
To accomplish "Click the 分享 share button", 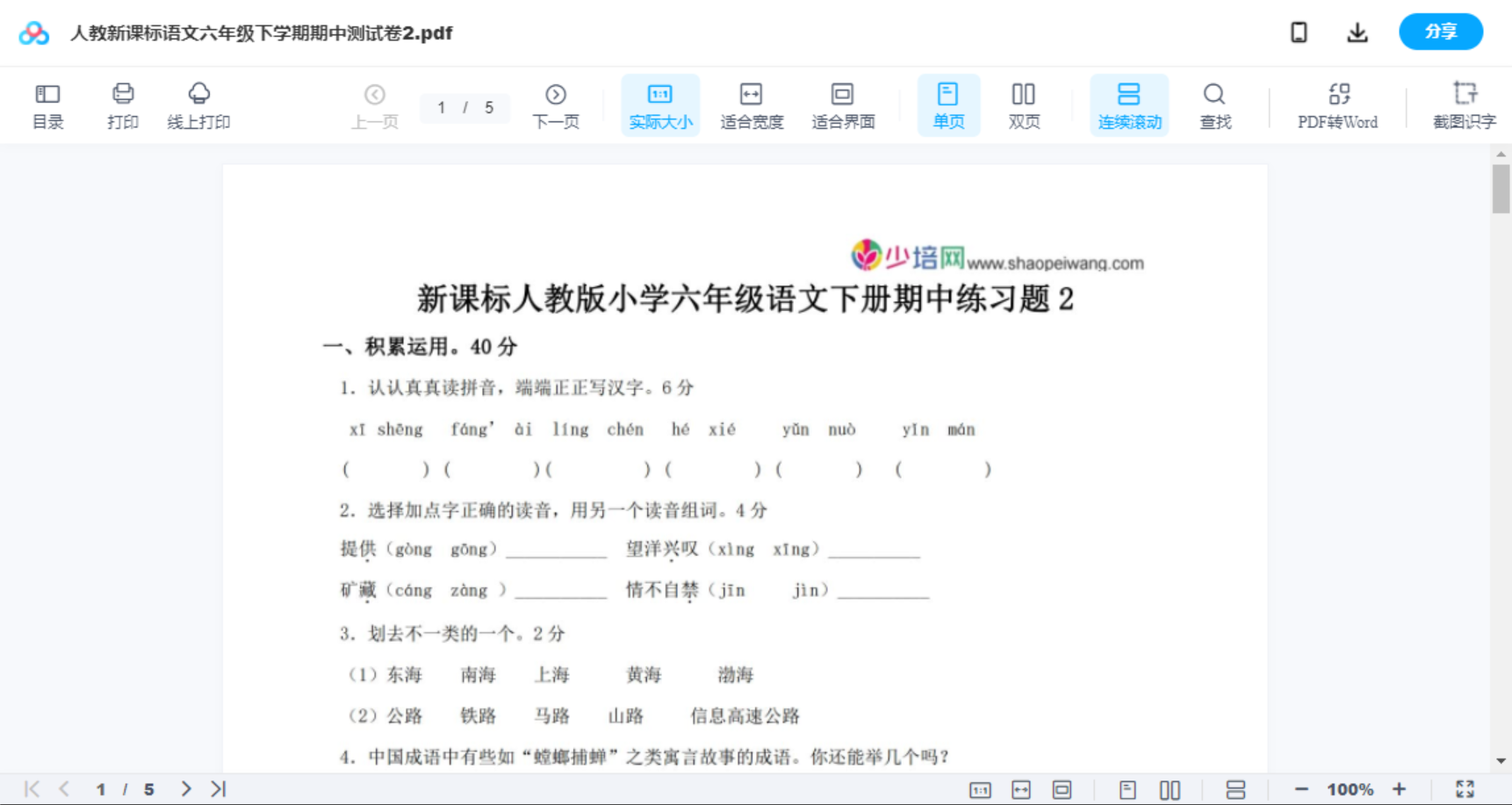I will [x=1440, y=32].
